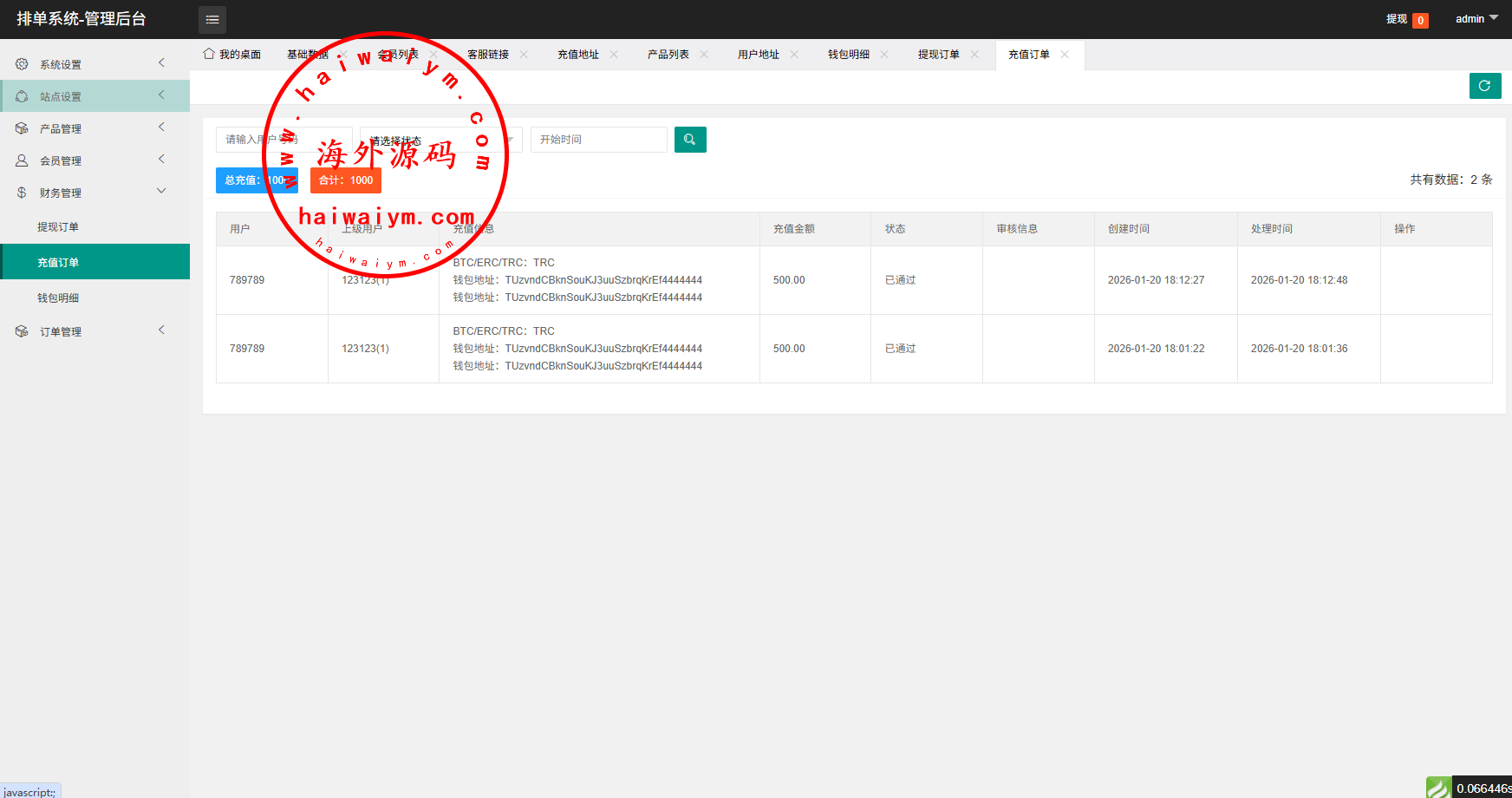
Task: Click the hamburger menu toggle icon
Action: (212, 19)
